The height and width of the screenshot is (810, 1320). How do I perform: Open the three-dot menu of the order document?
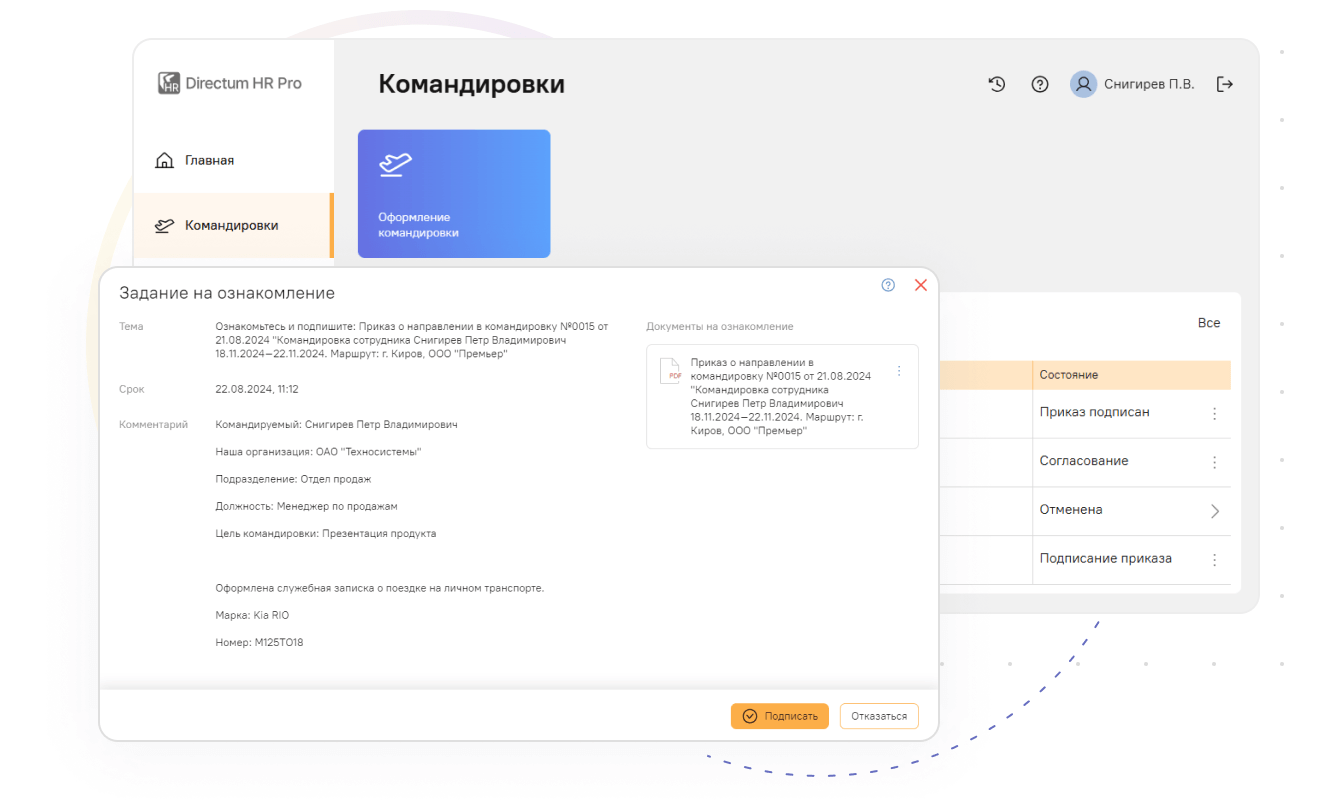point(899,371)
